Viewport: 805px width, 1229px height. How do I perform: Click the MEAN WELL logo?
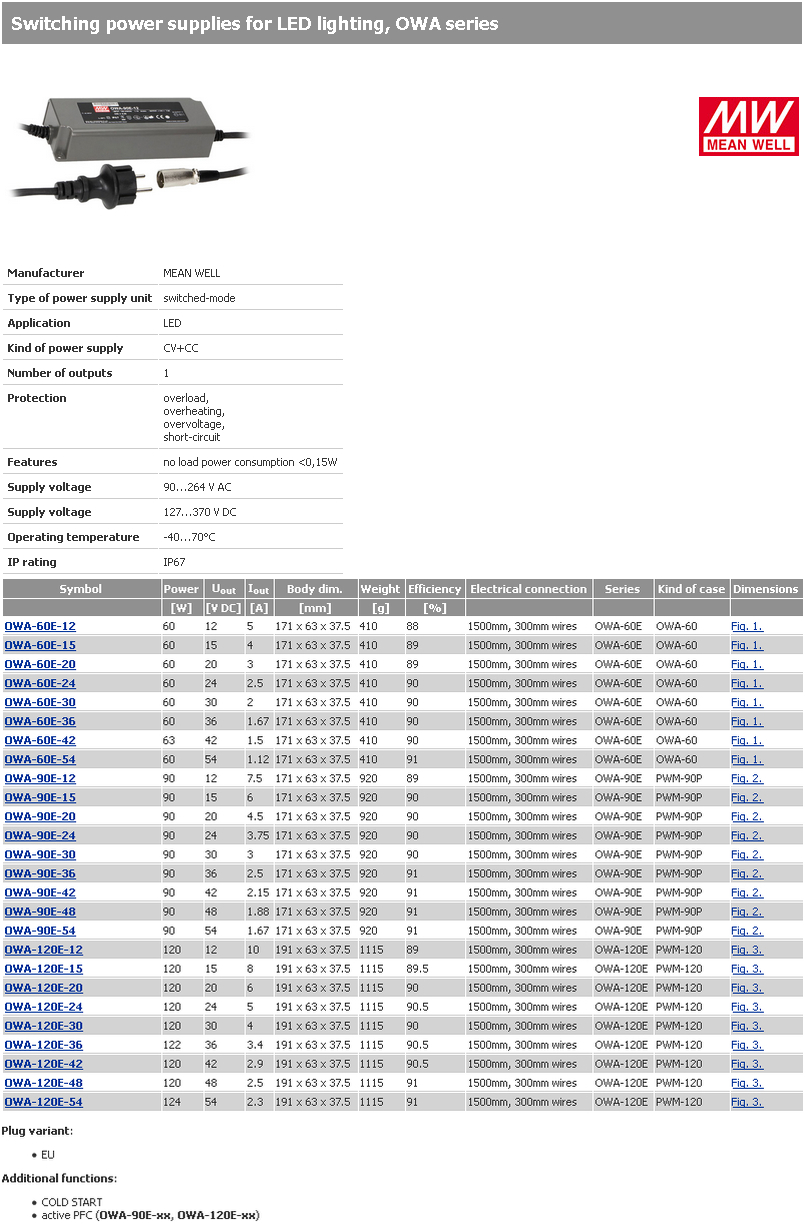(x=748, y=126)
